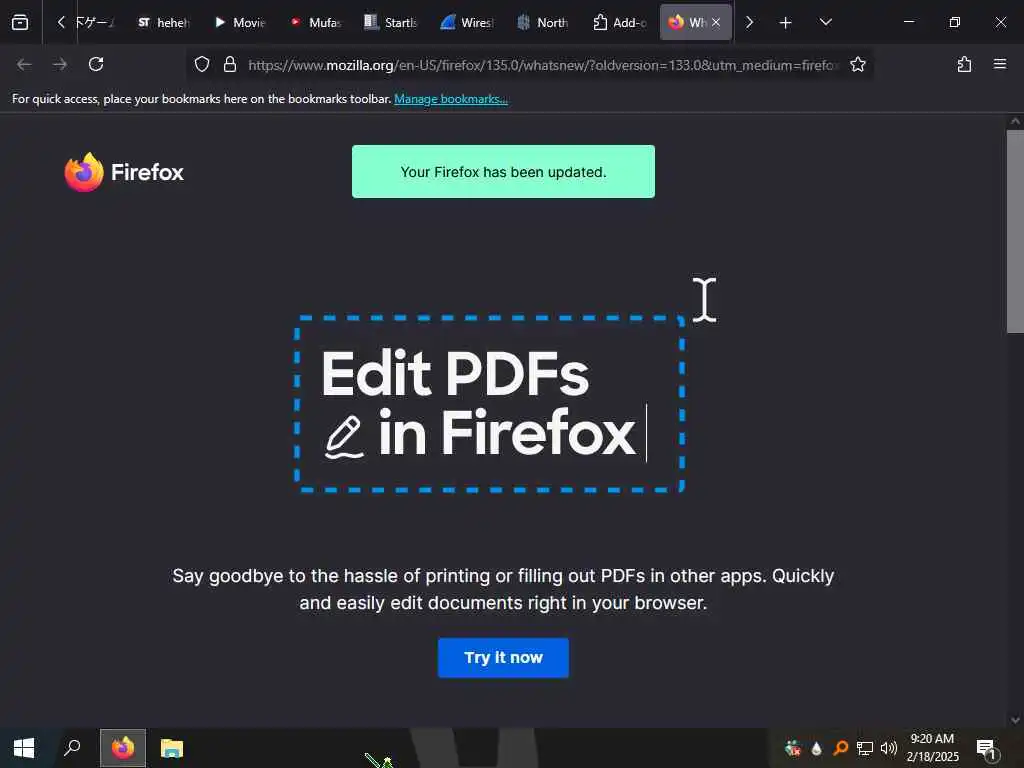Open the Extensions puzzle icon
The width and height of the screenshot is (1024, 768).
(x=964, y=64)
